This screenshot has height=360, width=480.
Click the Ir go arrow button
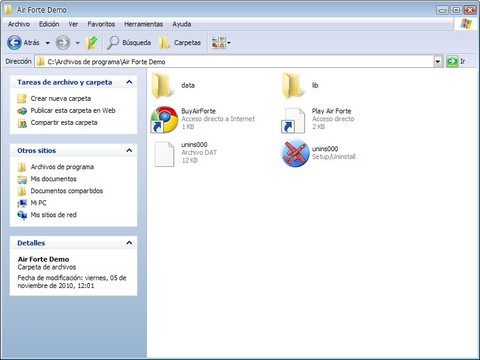452,61
